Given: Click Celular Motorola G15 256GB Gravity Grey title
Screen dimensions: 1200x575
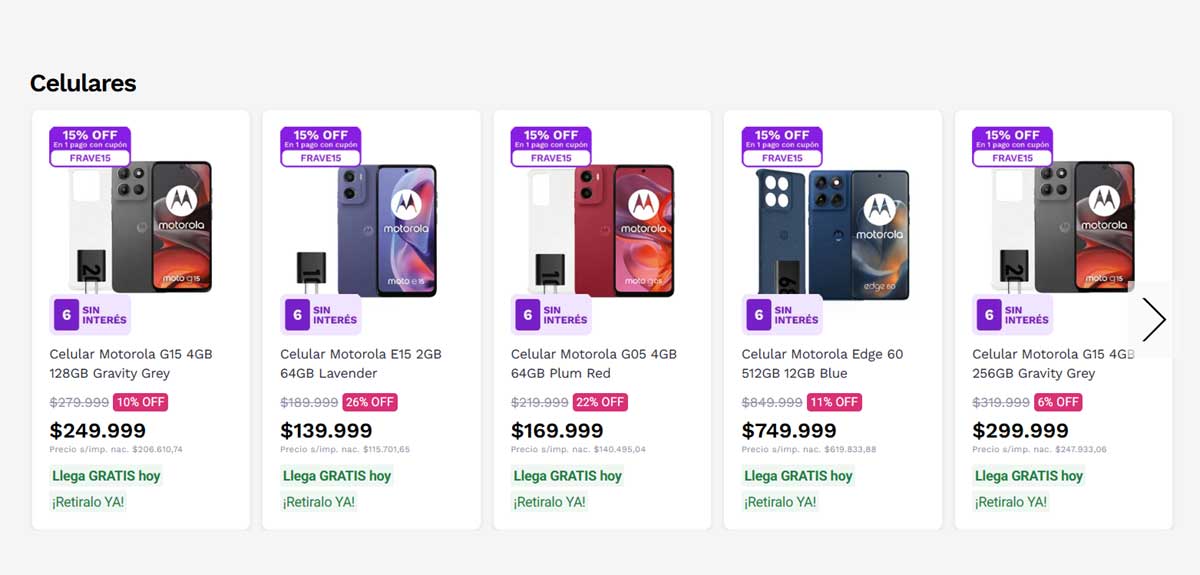Looking at the screenshot, I should 1050,364.
